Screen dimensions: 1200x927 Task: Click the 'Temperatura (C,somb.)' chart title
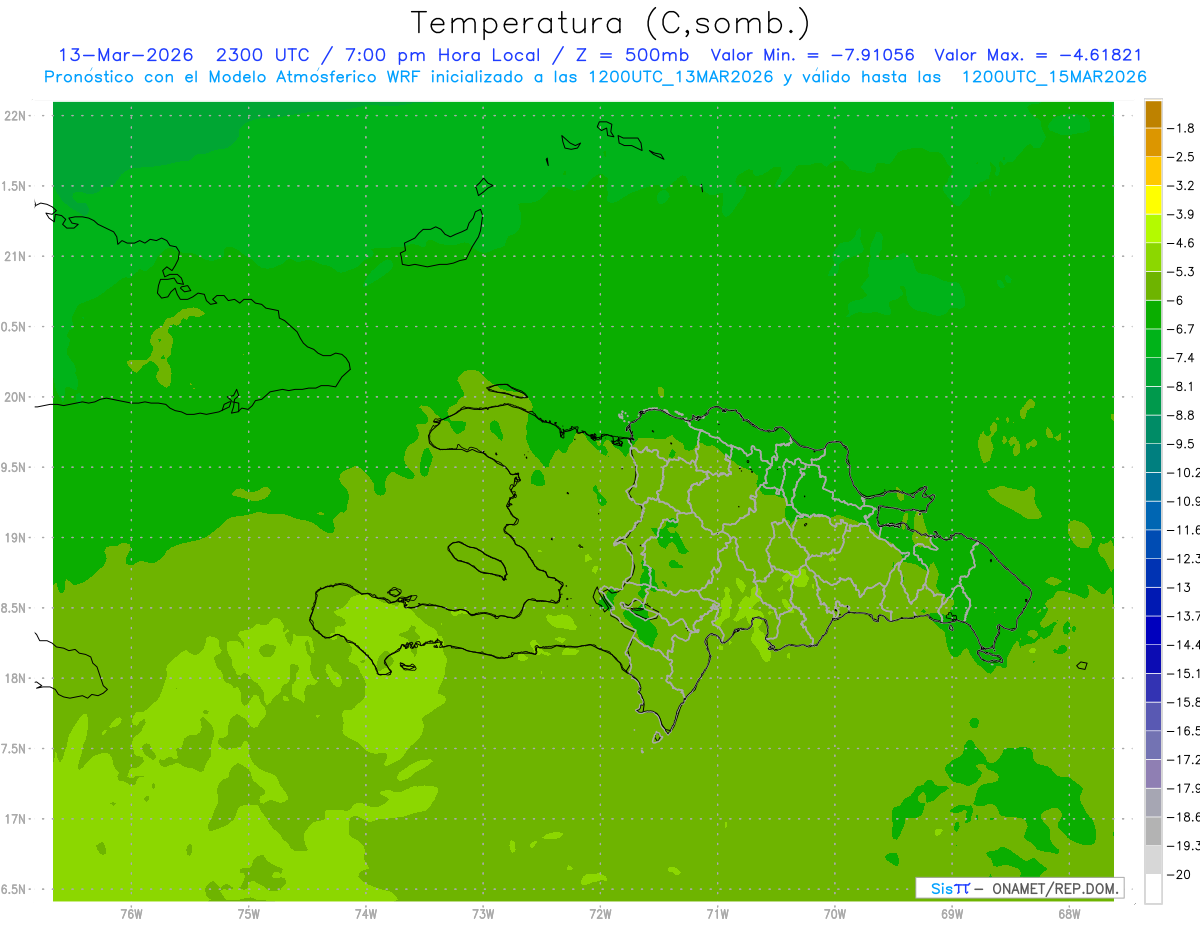click(611, 23)
